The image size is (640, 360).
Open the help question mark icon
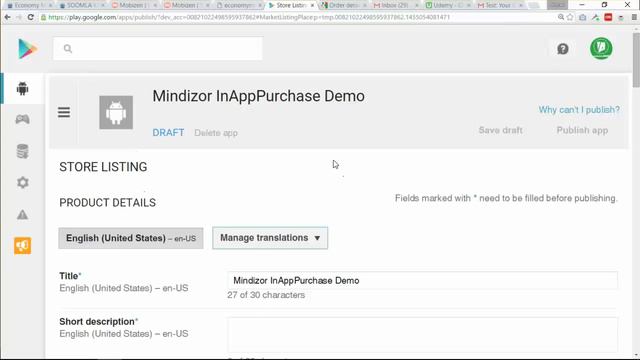(x=563, y=49)
